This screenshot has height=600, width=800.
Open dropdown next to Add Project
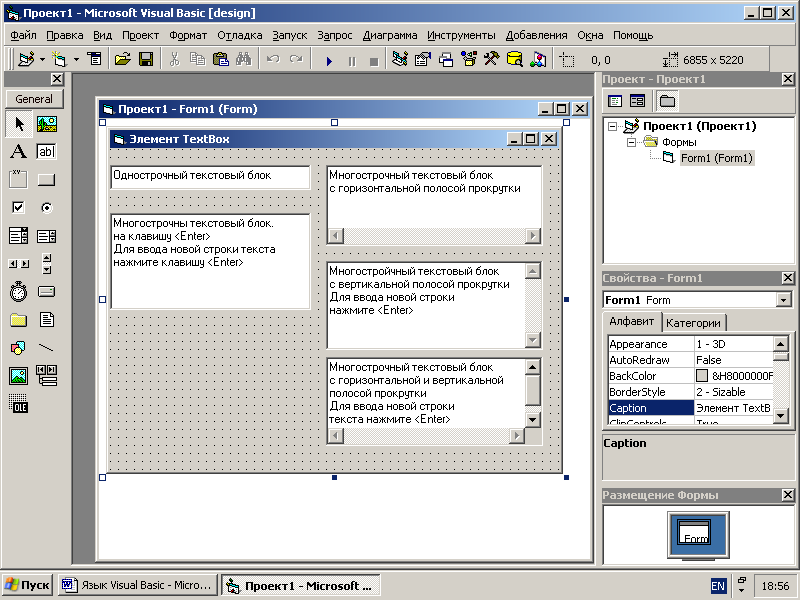tap(42, 60)
